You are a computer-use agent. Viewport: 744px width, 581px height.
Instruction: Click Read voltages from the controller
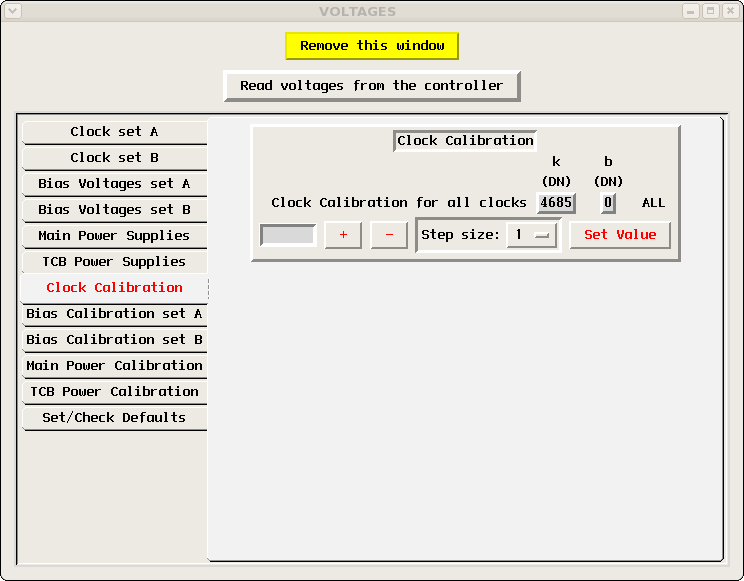tap(372, 86)
